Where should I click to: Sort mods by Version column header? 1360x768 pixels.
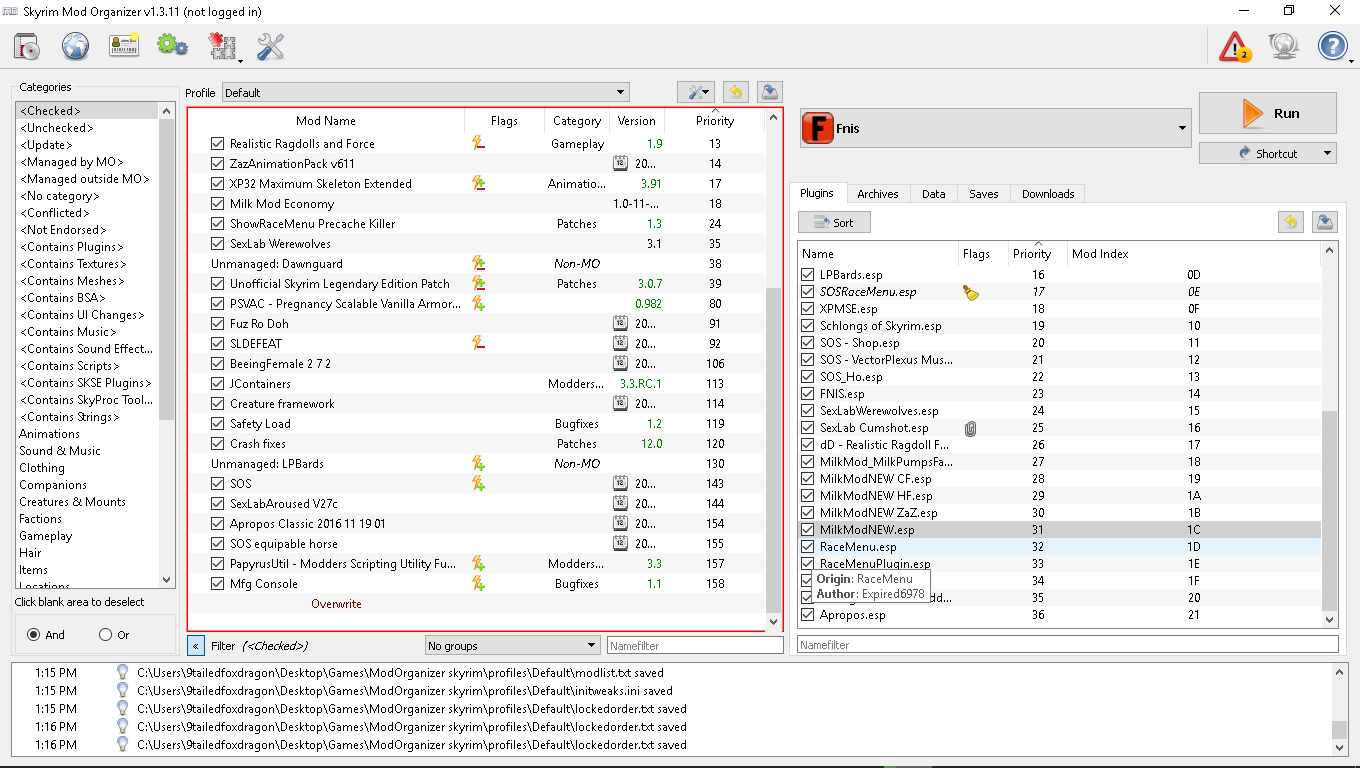pyautogui.click(x=637, y=121)
